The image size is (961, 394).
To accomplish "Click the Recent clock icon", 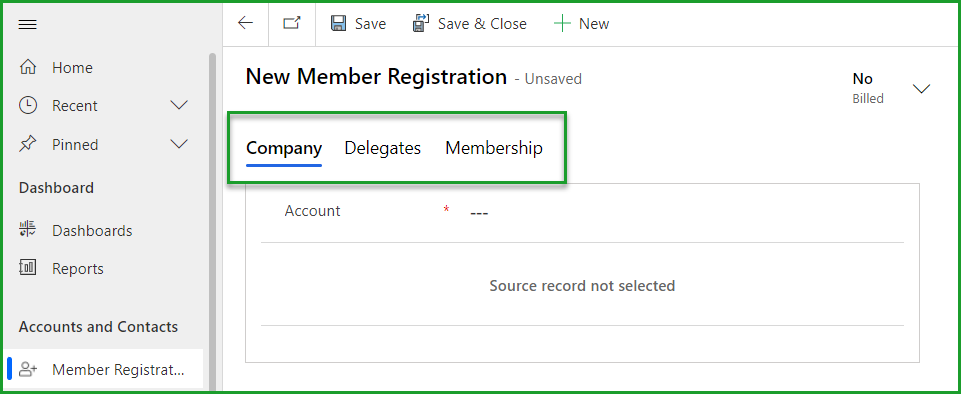I will coord(28,105).
